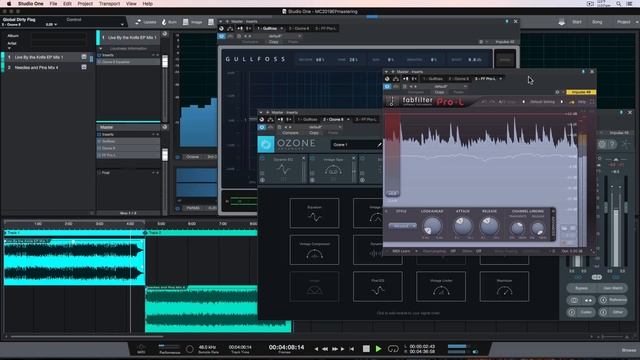
Task: Open the File menu
Action: tap(53, 4)
